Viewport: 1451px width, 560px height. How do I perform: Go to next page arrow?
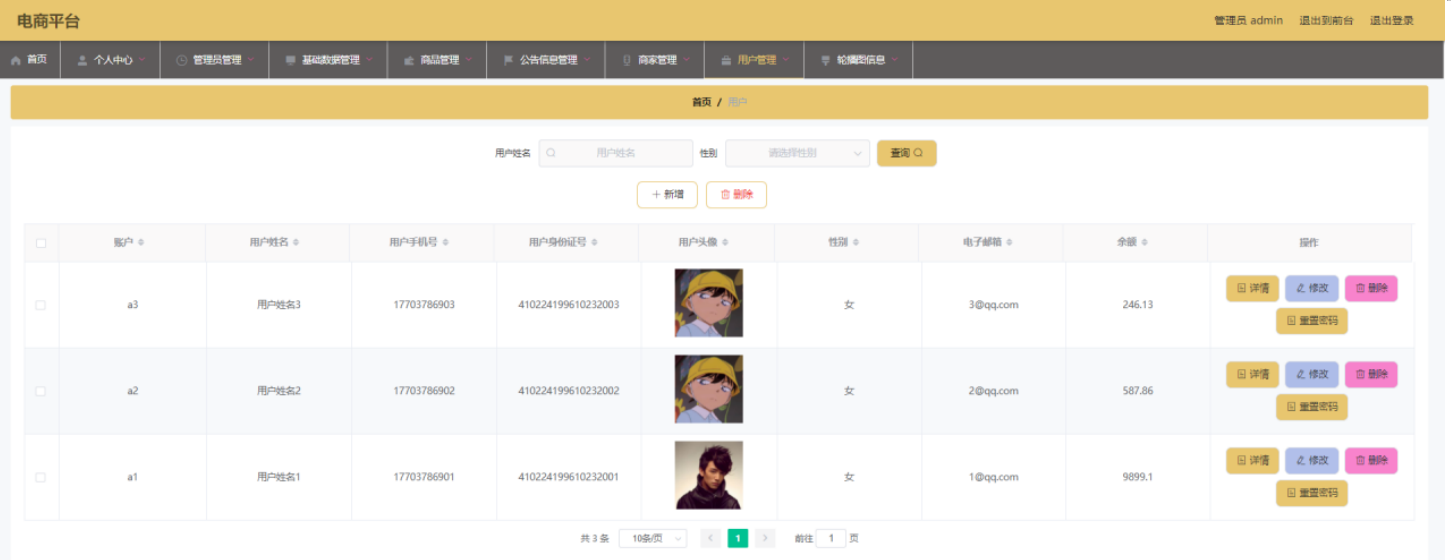[765, 538]
